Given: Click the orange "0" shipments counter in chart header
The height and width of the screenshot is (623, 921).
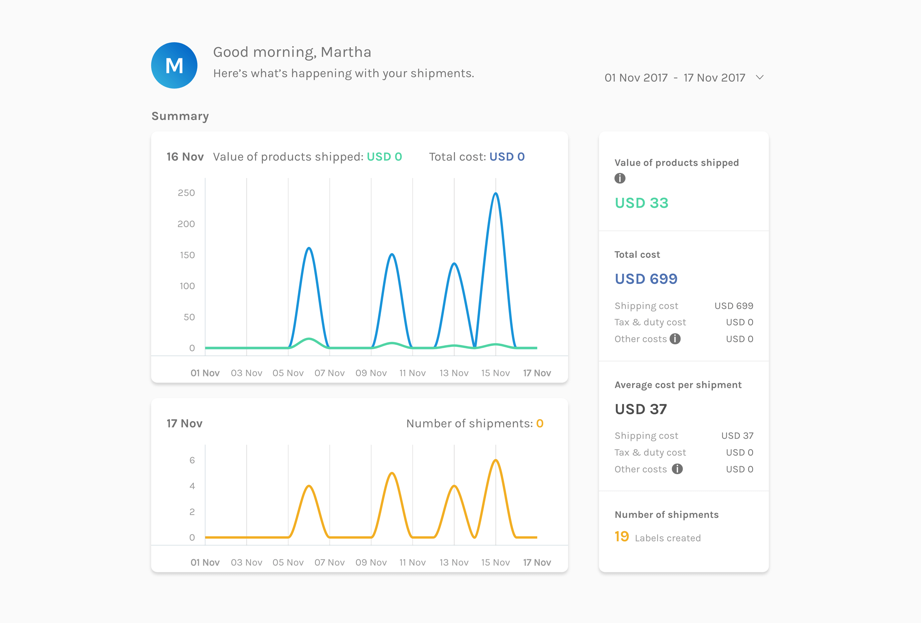Looking at the screenshot, I should click(539, 423).
